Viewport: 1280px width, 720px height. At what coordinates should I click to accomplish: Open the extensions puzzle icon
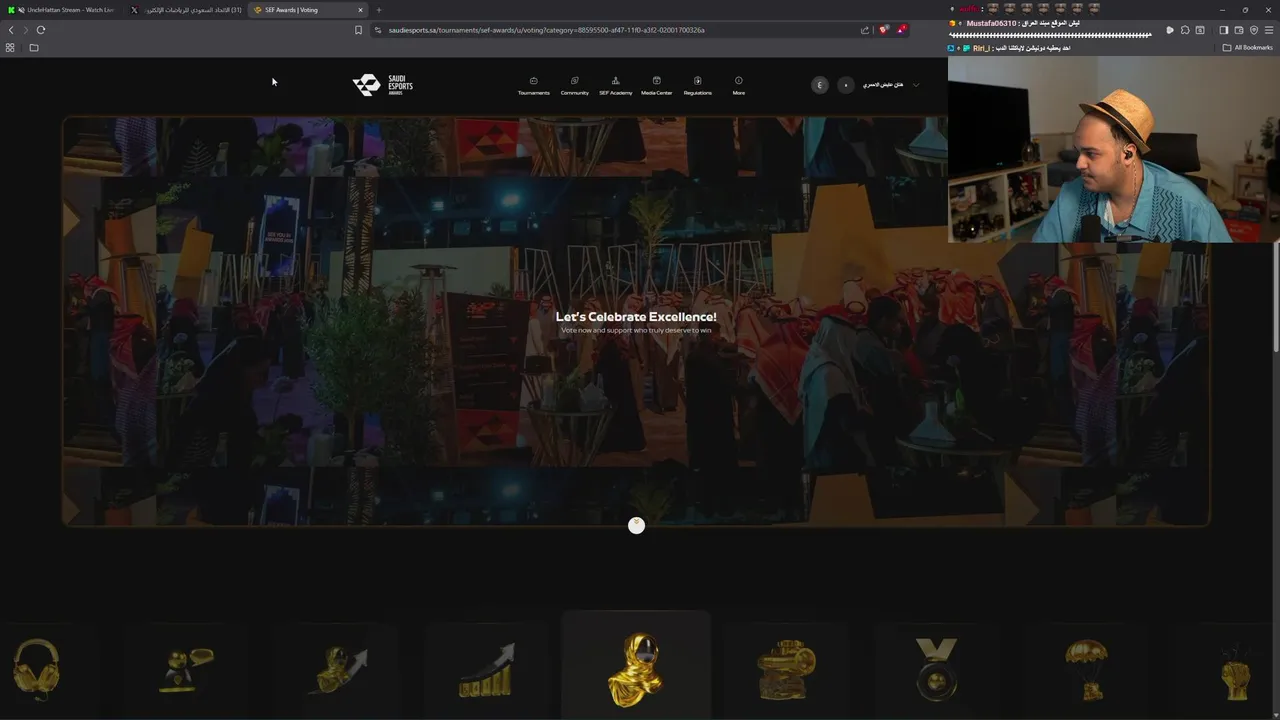[x=1185, y=30]
